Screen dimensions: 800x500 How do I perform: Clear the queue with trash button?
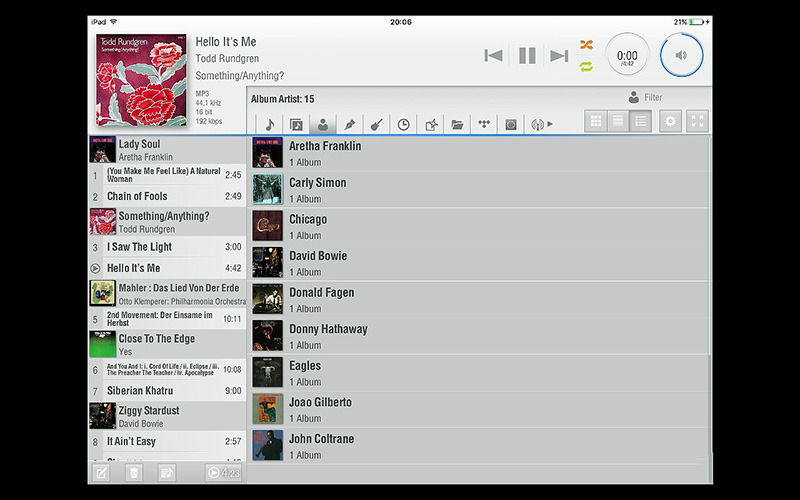pyautogui.click(x=134, y=473)
